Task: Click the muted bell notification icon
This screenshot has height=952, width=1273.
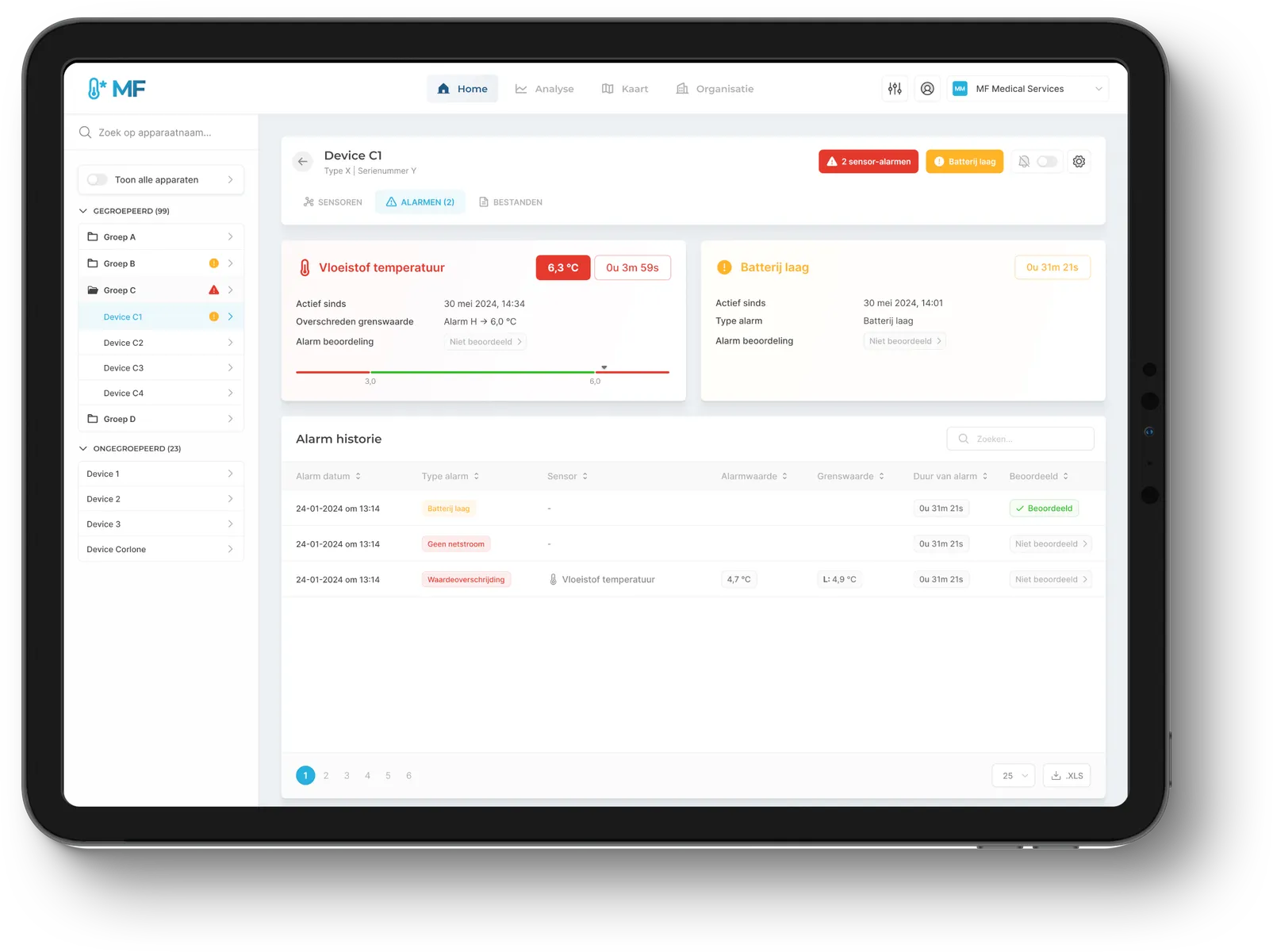Action: (1024, 162)
